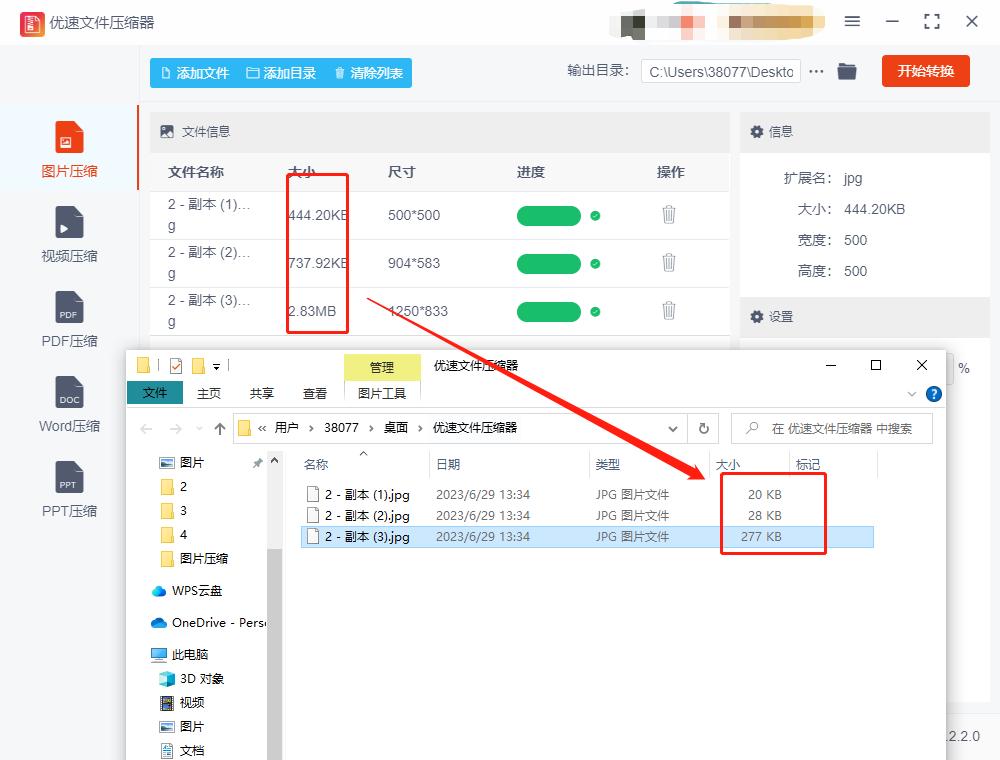Click the 设置 gear panel header icon
This screenshot has height=760, width=1000.
pyautogui.click(x=757, y=317)
